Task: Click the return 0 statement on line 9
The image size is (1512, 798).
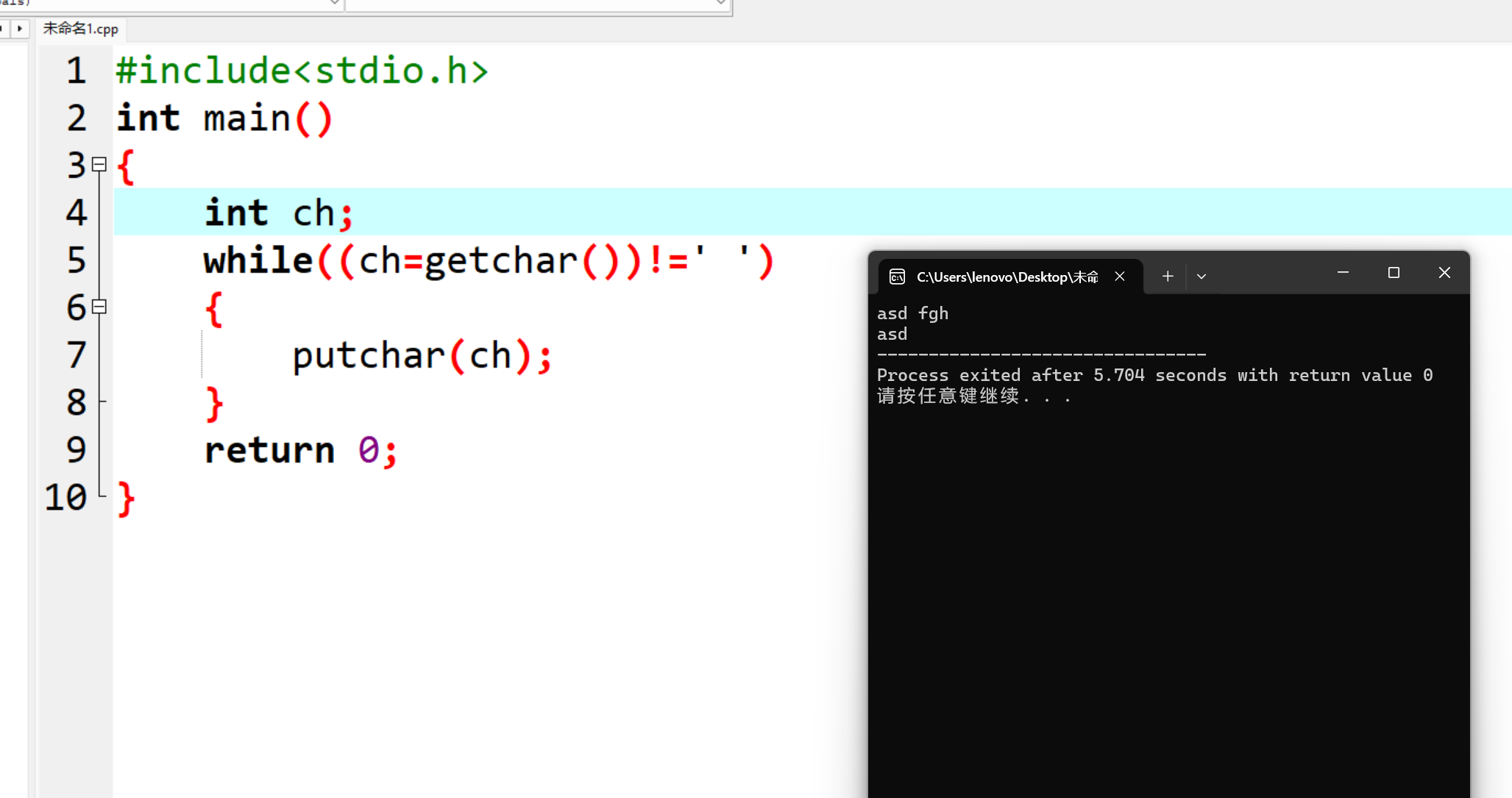Action: [x=300, y=450]
